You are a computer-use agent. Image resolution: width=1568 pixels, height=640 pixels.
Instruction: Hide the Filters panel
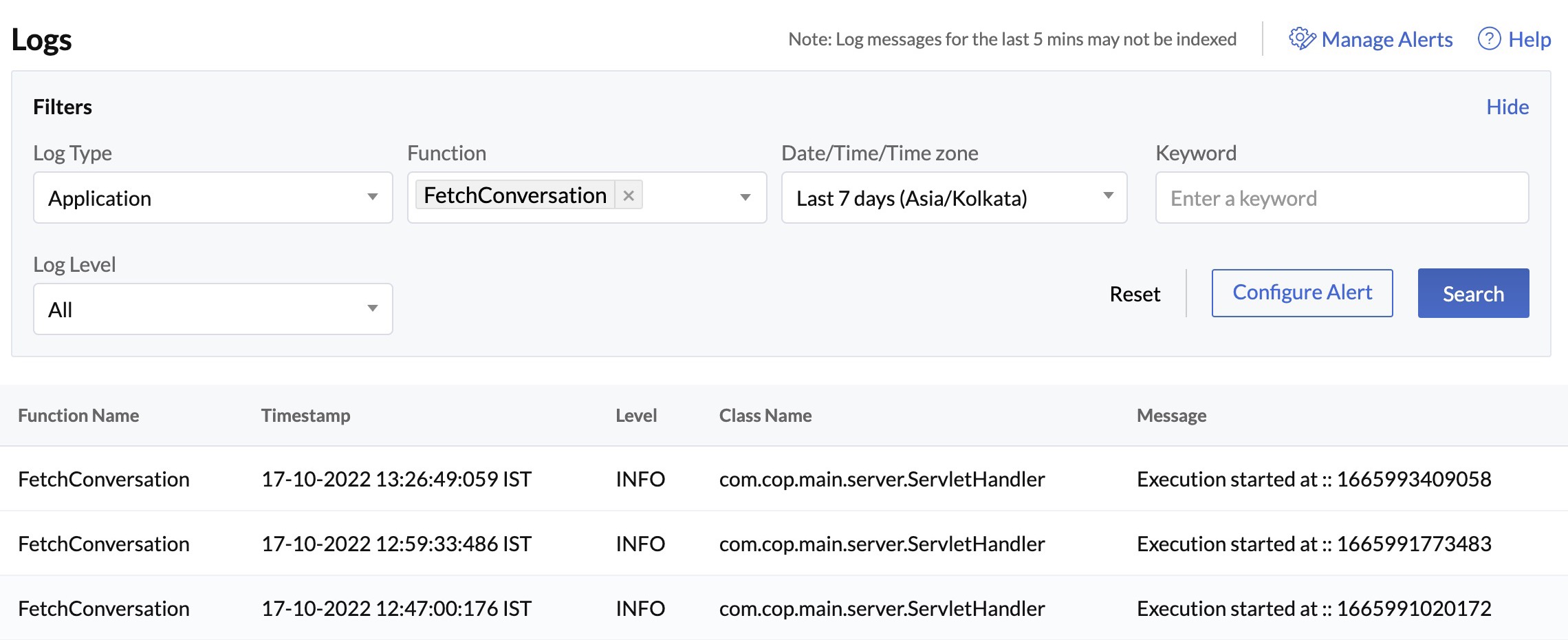[1507, 107]
